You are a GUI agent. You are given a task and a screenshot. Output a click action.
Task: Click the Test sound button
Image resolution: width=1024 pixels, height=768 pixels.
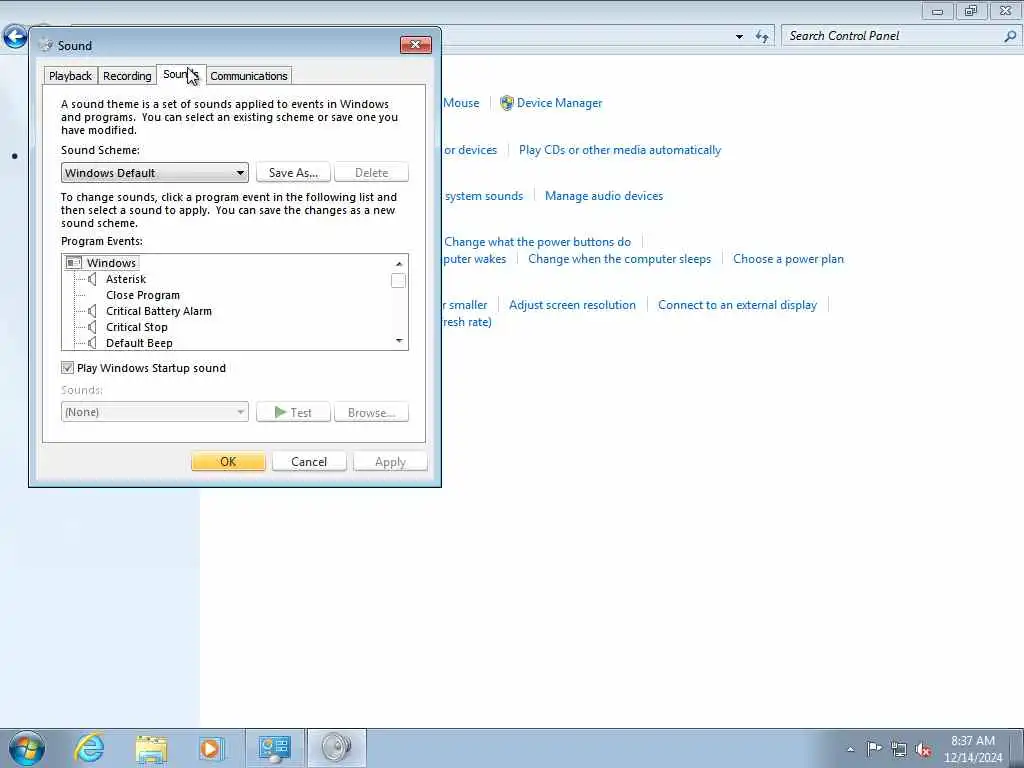293,412
